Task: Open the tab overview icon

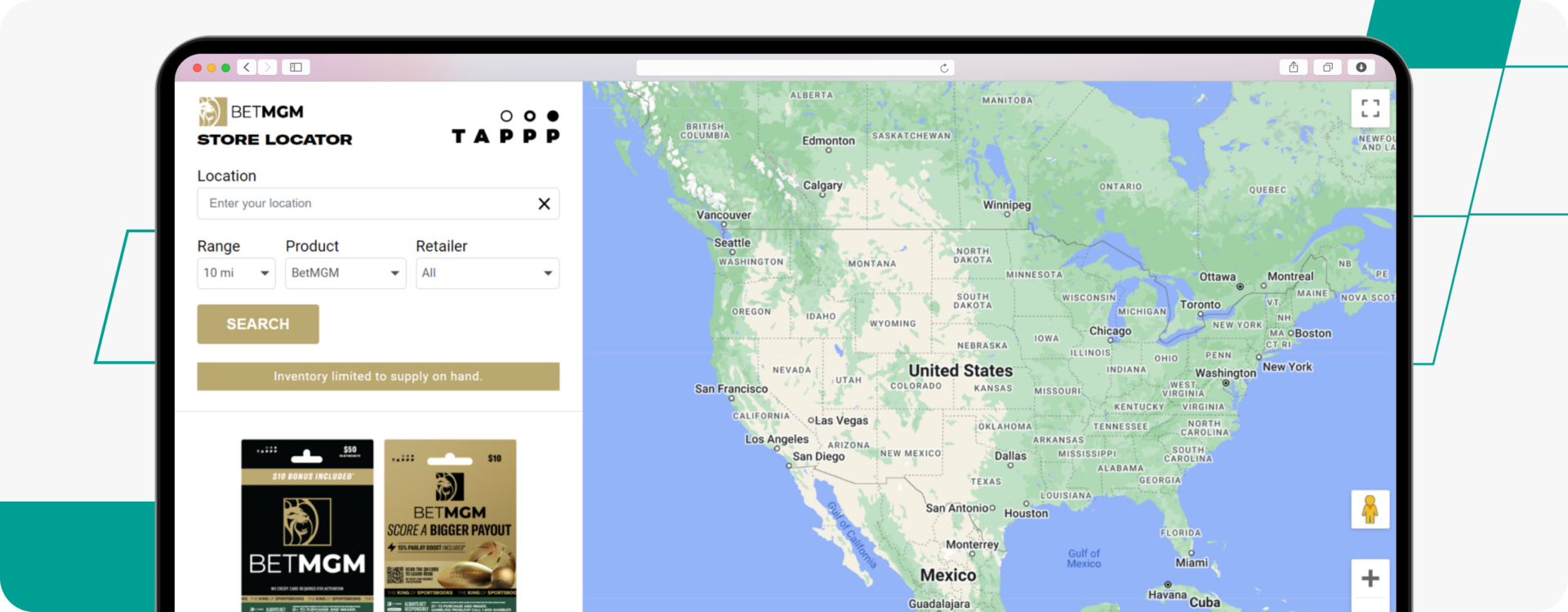Action: (1328, 67)
